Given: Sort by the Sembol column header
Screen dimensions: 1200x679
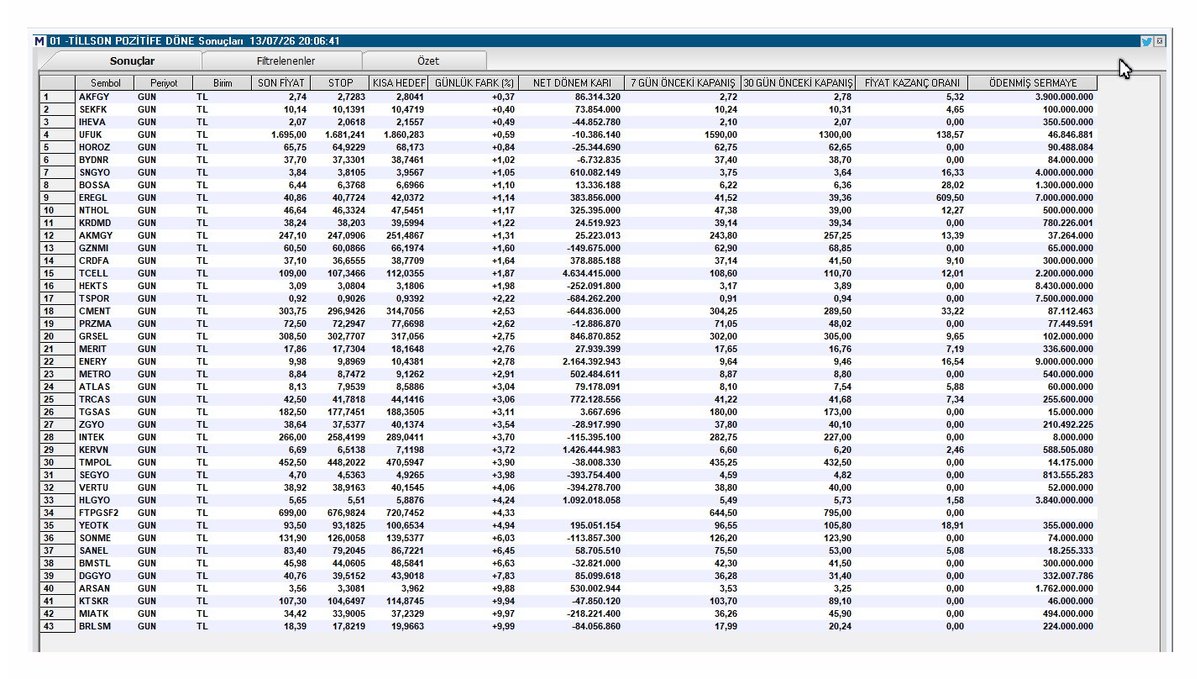Looking at the screenshot, I should point(105,83).
